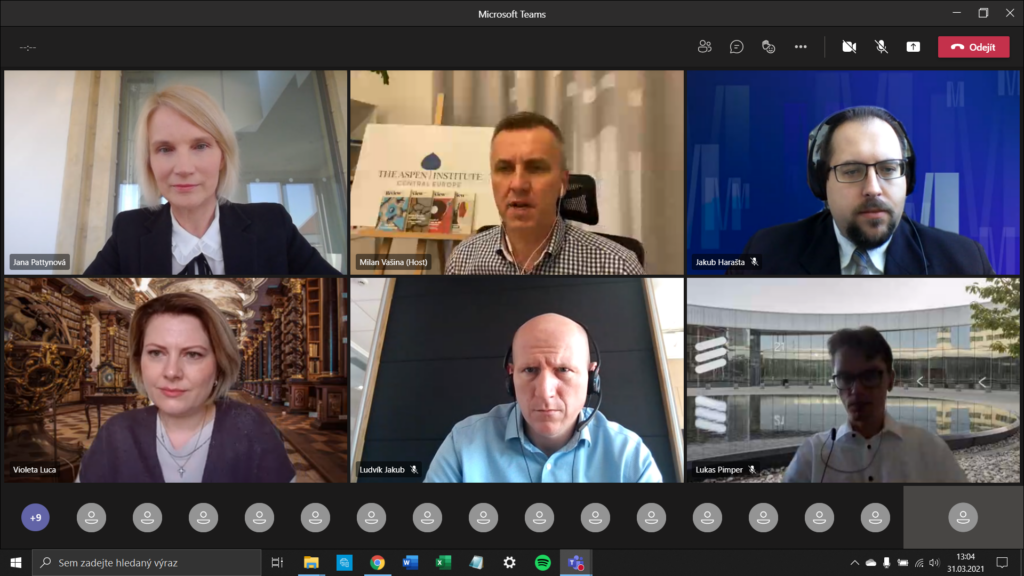Viewport: 1024px width, 576px height.
Task: Show the participants panel
Action: [705, 47]
